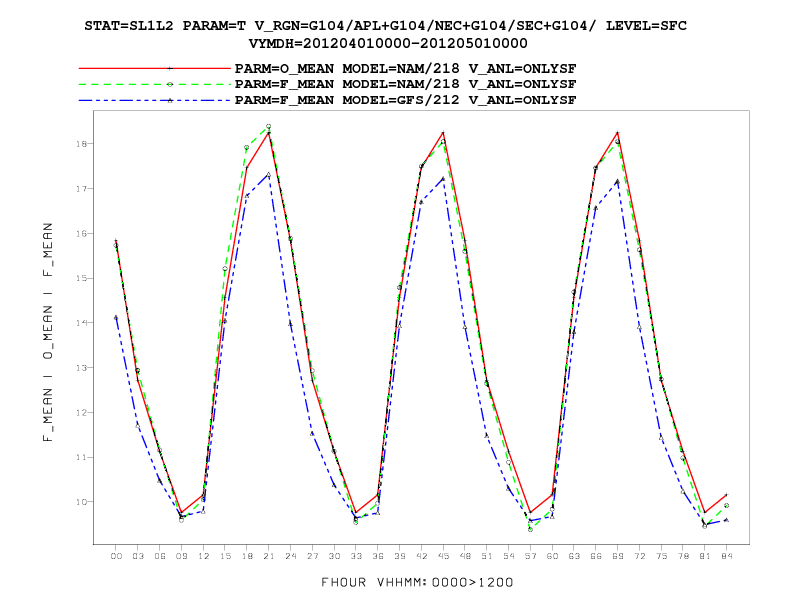This screenshot has width=792, height=612.
Task: Click the x-axis forecast hour label 27
Action: tap(312, 556)
